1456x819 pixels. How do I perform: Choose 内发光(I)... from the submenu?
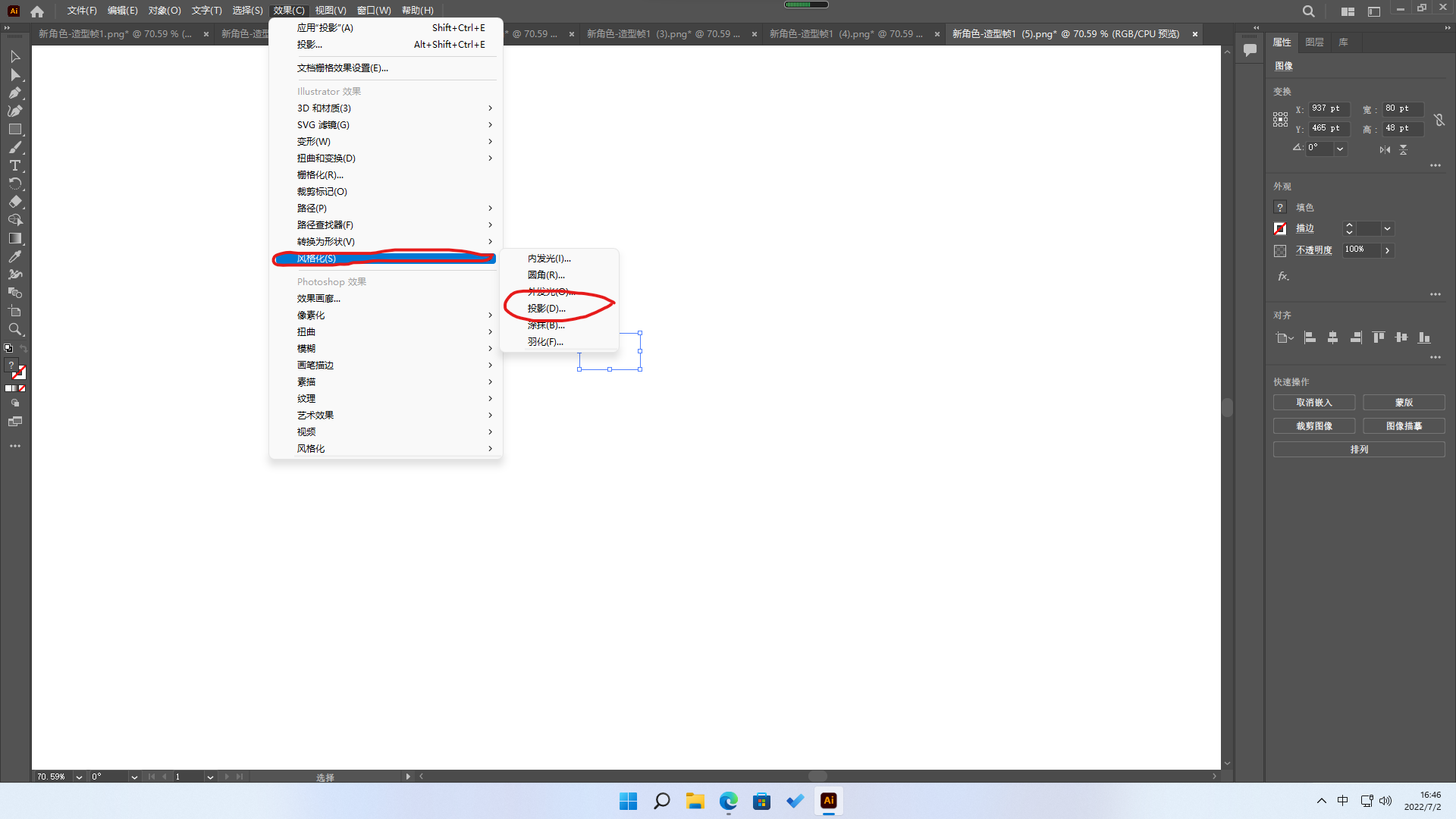click(559, 259)
